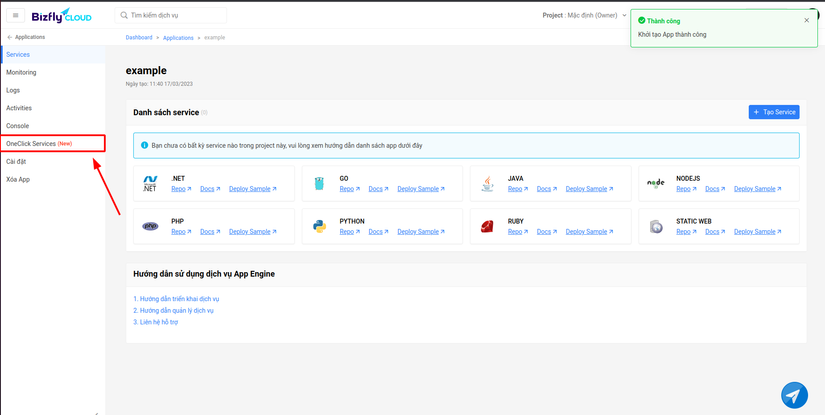Viewport: 825px width, 415px height.
Task: Open the Project Mặc định (Owner) dropdown
Action: coord(585,15)
